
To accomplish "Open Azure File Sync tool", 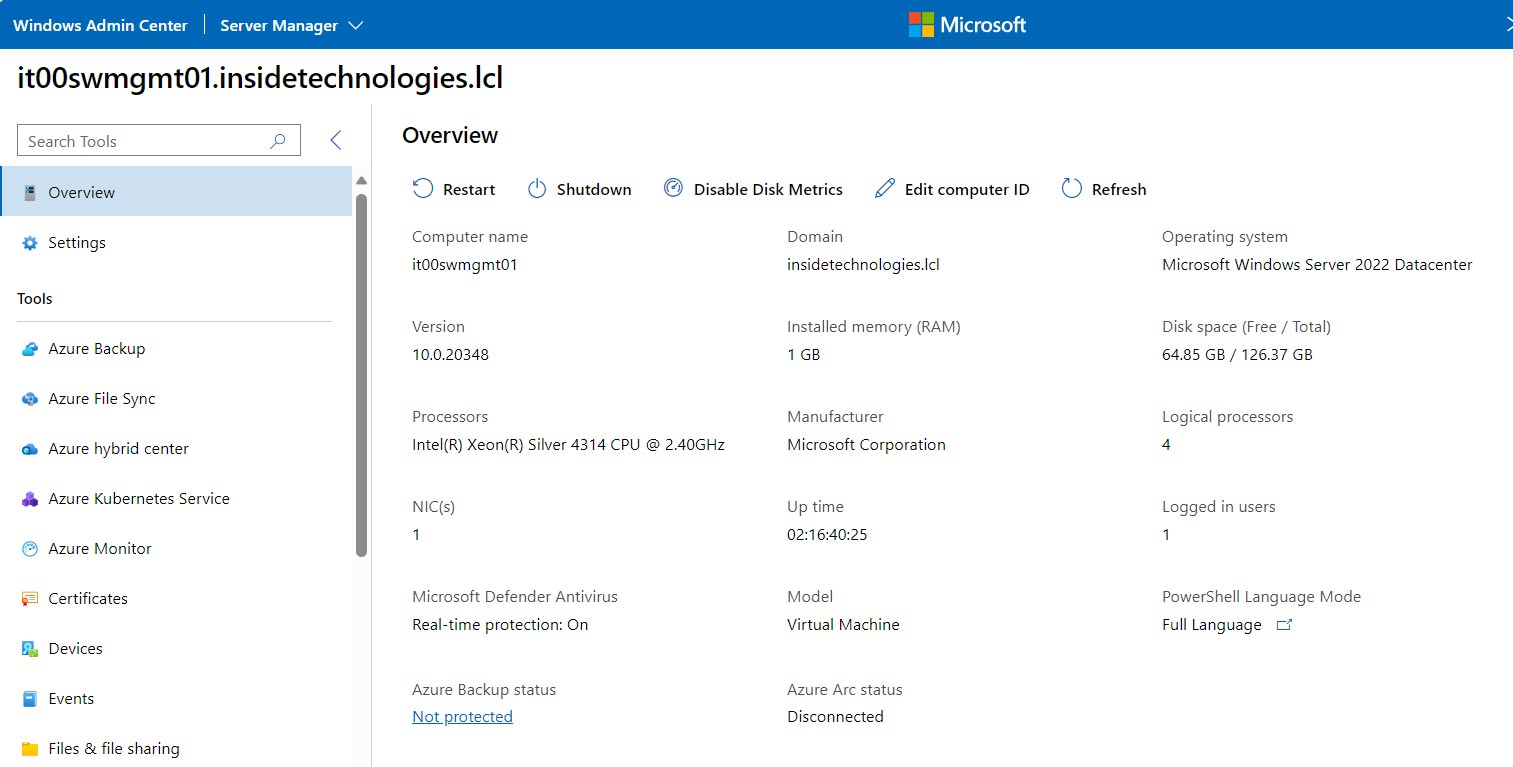I will pos(176,399).
